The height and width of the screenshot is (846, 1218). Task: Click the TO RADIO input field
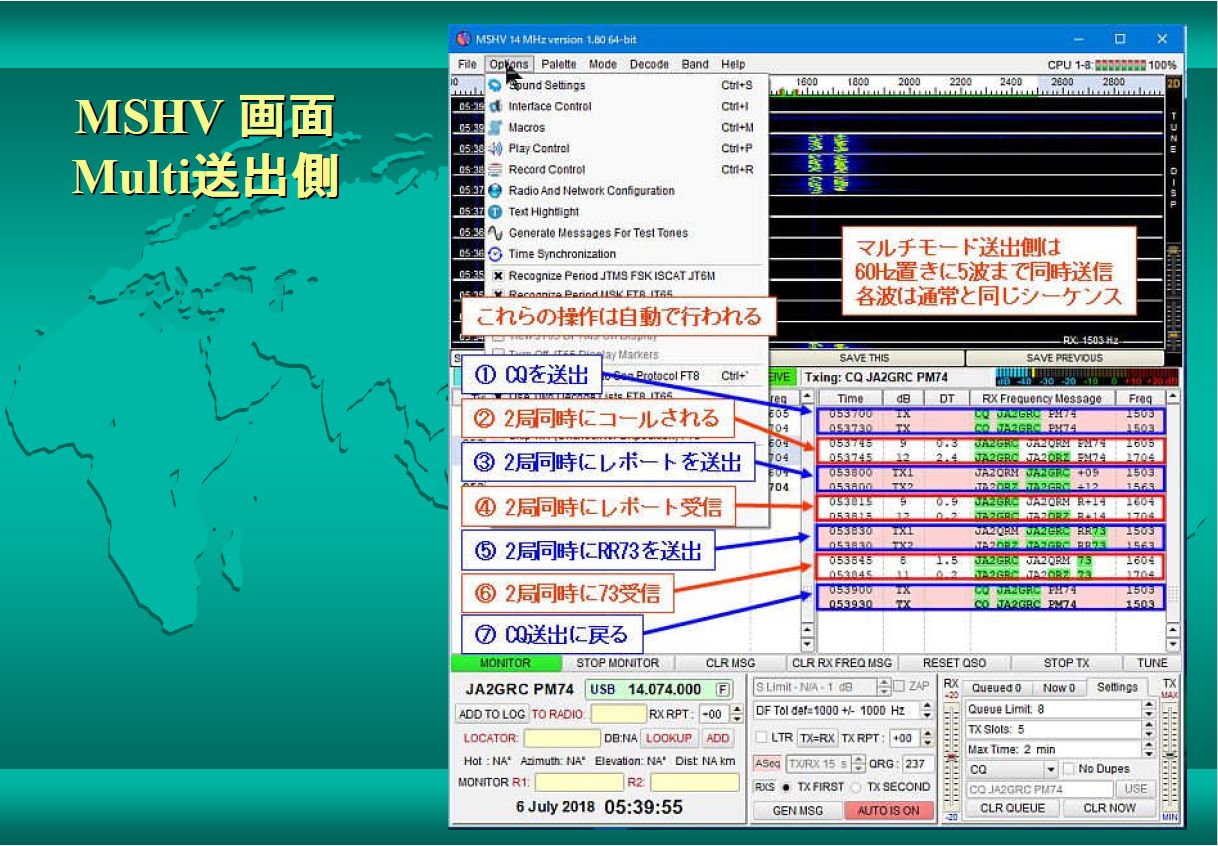[619, 714]
